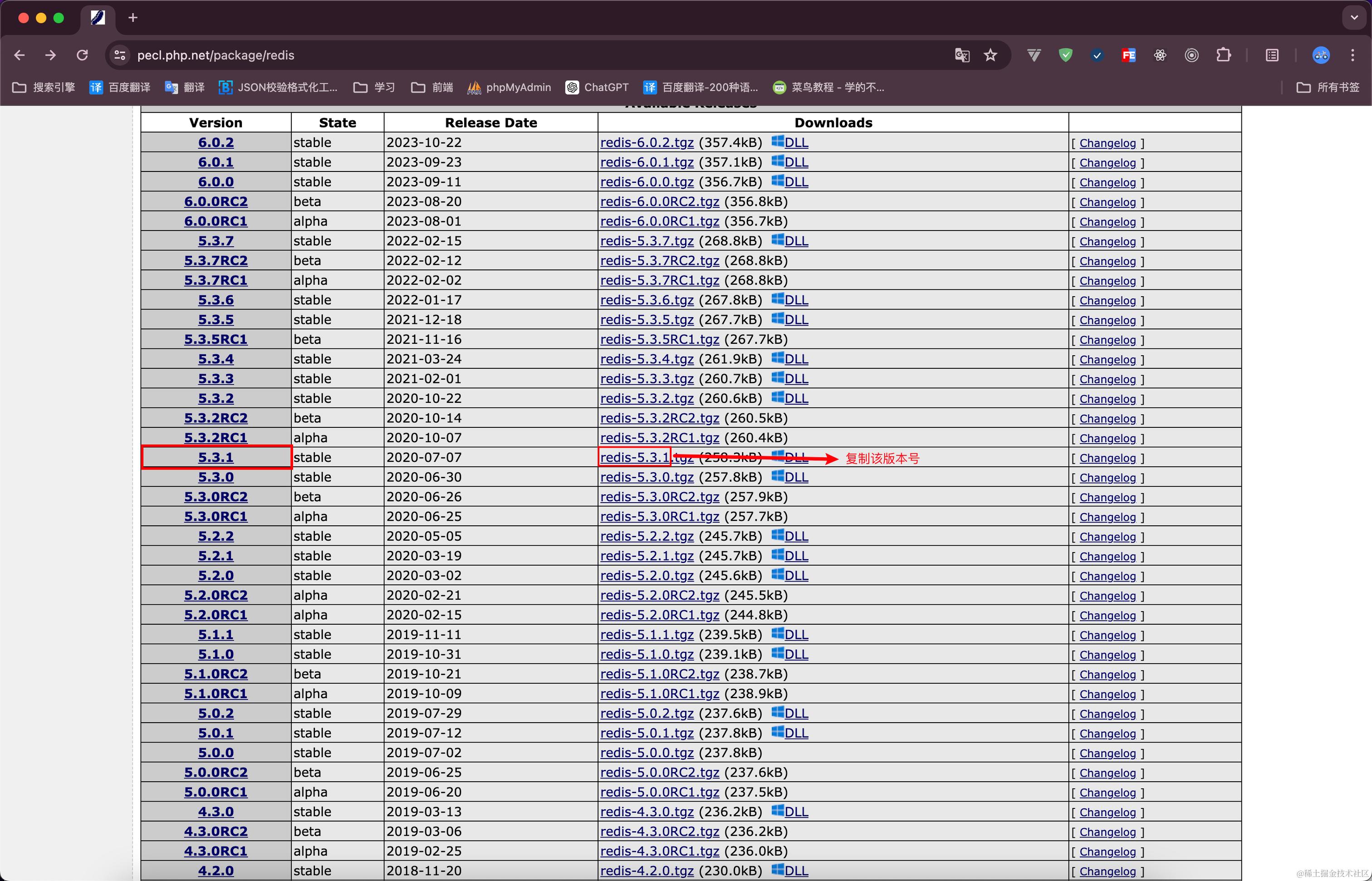Screen dimensions: 1372x881
Task: Open the reading list sidebar icon
Action: (1272, 55)
